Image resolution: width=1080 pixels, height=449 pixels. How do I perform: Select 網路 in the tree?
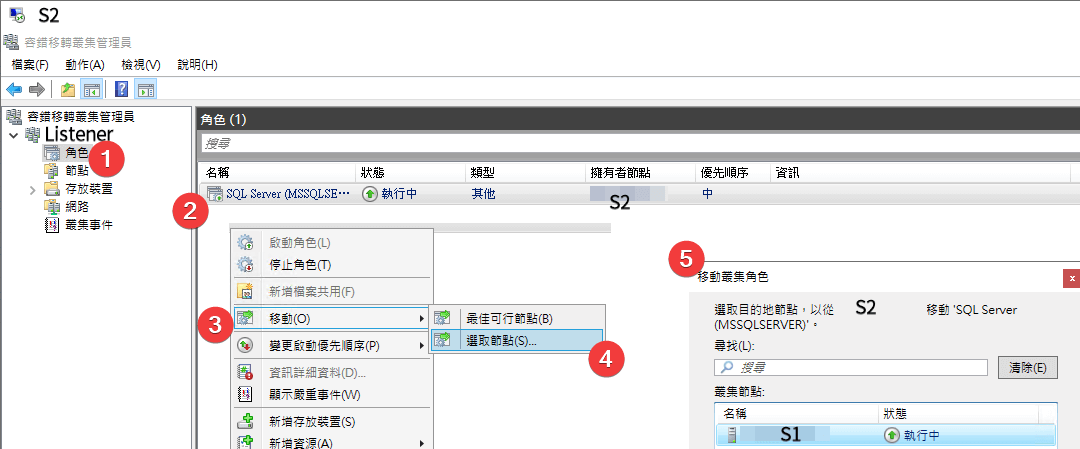(76, 206)
